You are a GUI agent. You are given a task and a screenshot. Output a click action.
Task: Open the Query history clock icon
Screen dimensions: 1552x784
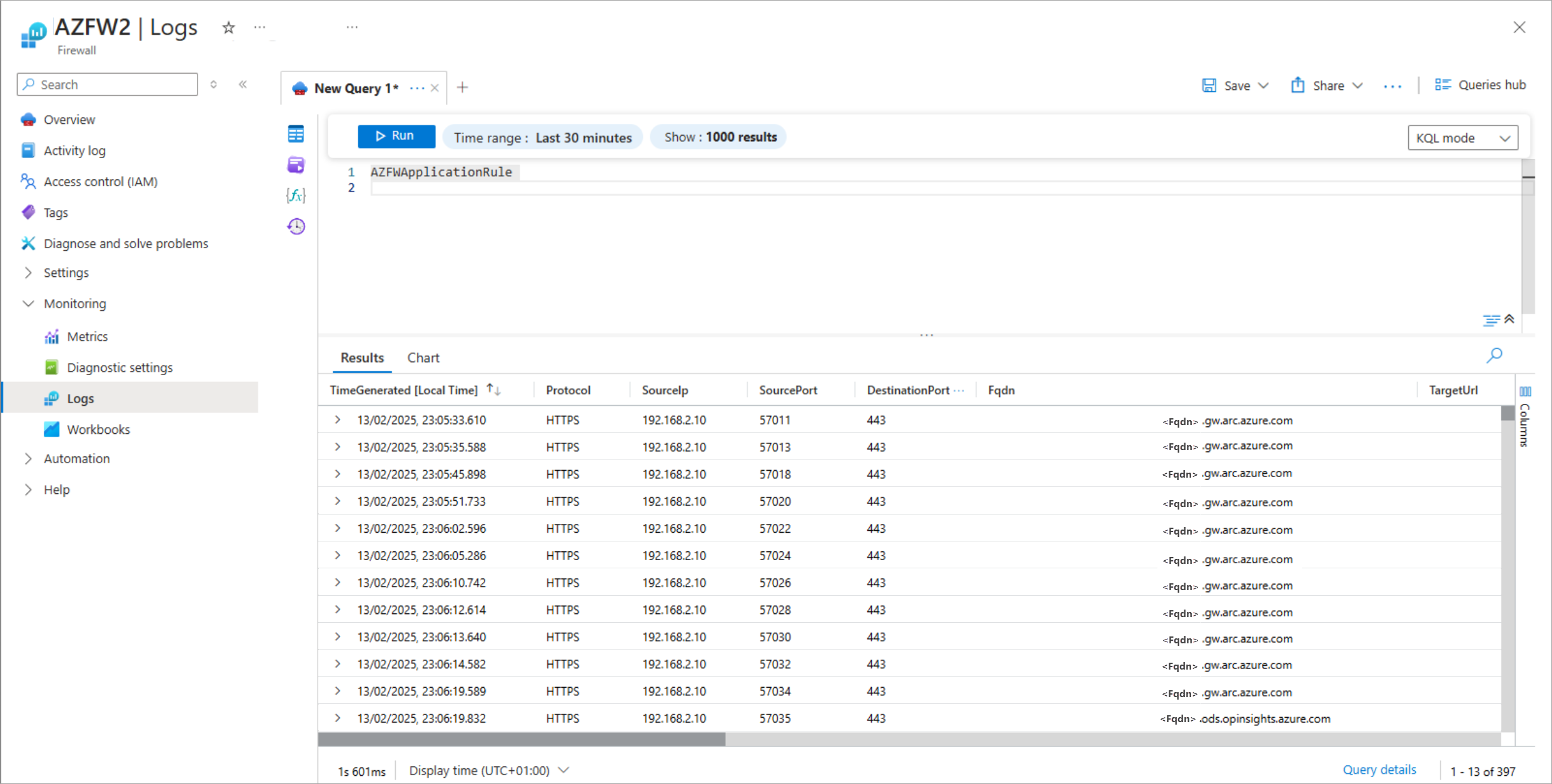[296, 226]
